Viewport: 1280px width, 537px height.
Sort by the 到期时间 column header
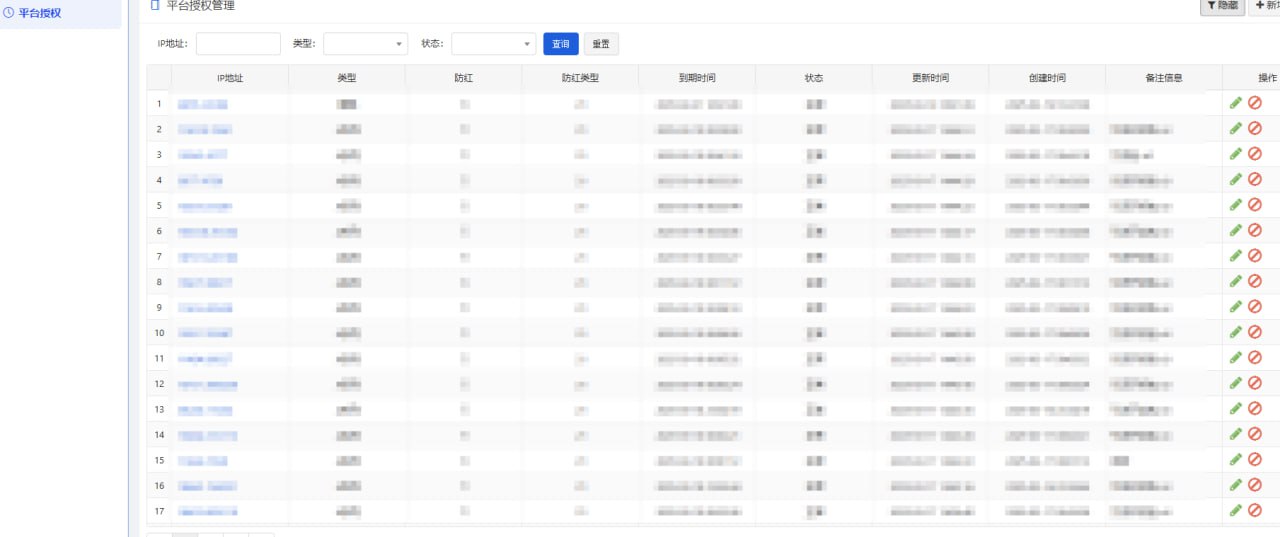pyautogui.click(x=697, y=78)
